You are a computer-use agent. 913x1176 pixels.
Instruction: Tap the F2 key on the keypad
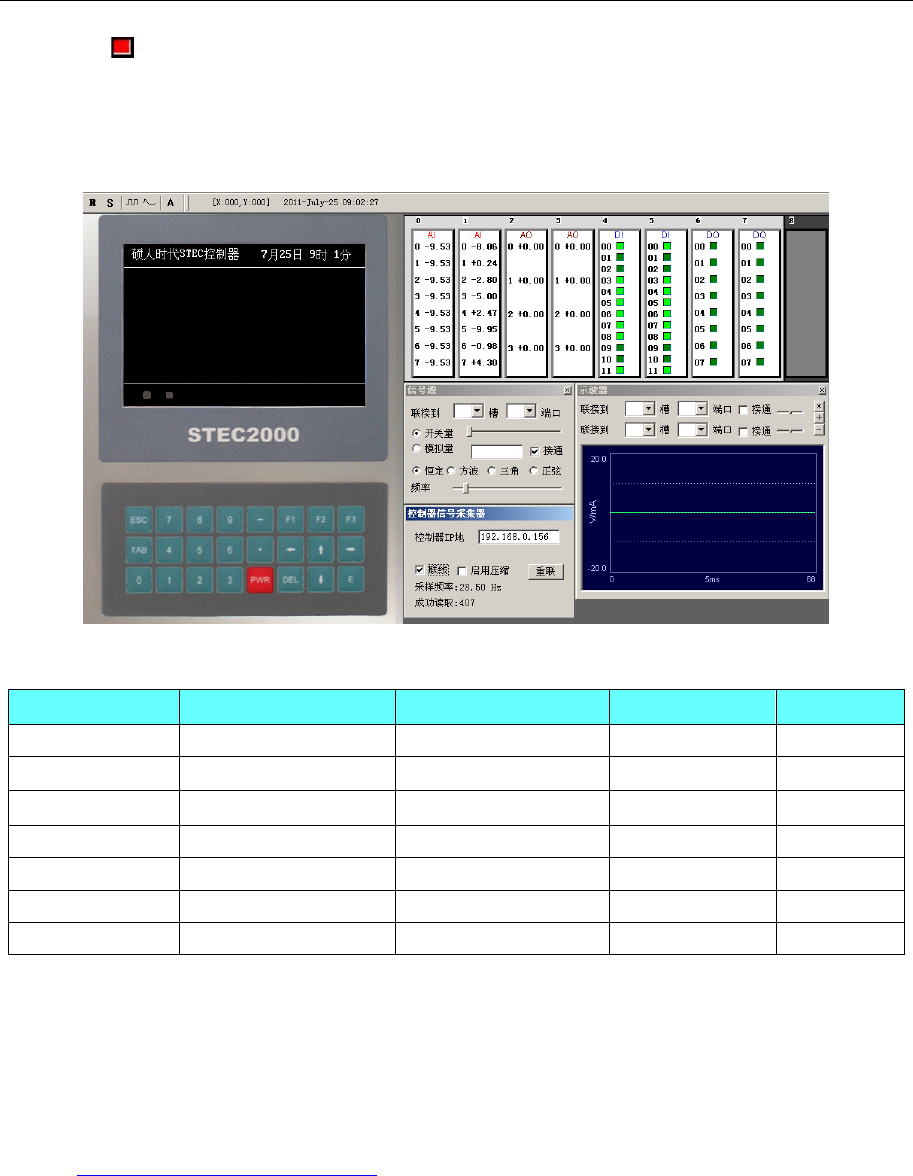pyautogui.click(x=320, y=520)
